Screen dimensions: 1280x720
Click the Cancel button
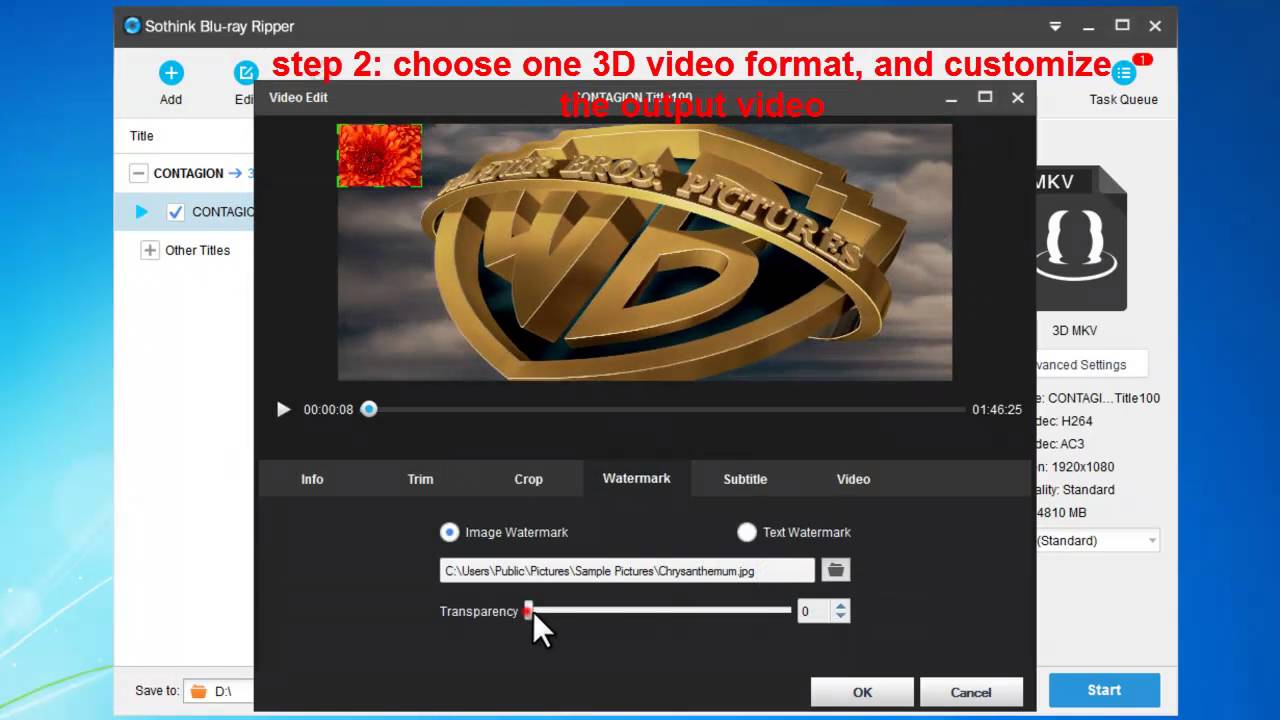coord(971,692)
